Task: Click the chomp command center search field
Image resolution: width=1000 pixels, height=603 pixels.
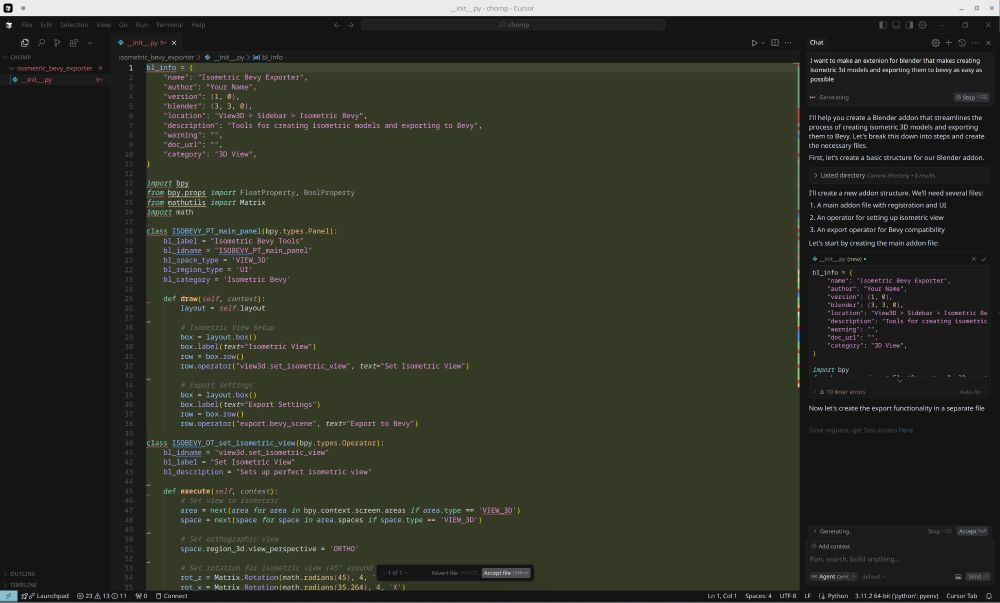Action: click(x=513, y=25)
